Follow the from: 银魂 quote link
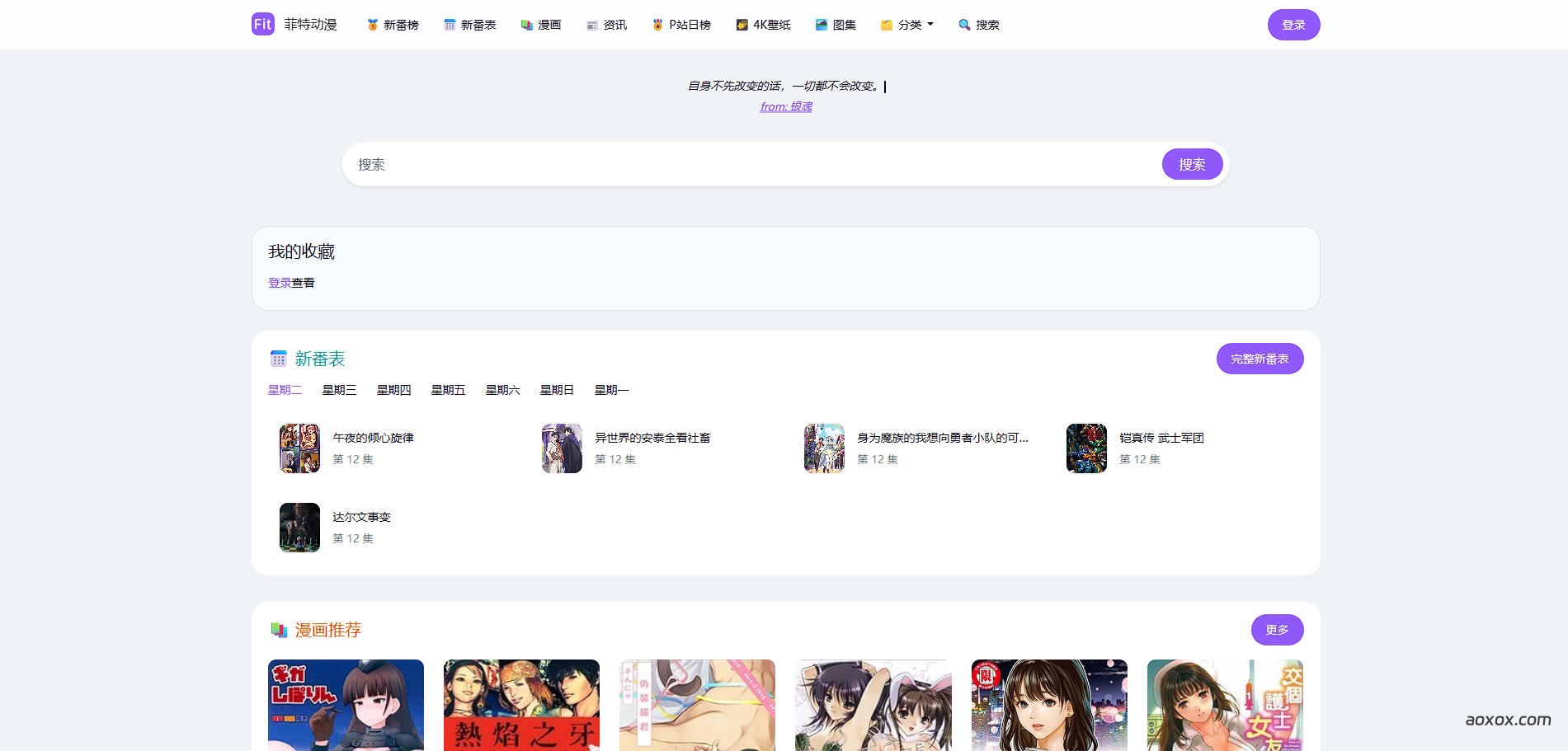The width and height of the screenshot is (1568, 751). pyautogui.click(x=785, y=106)
